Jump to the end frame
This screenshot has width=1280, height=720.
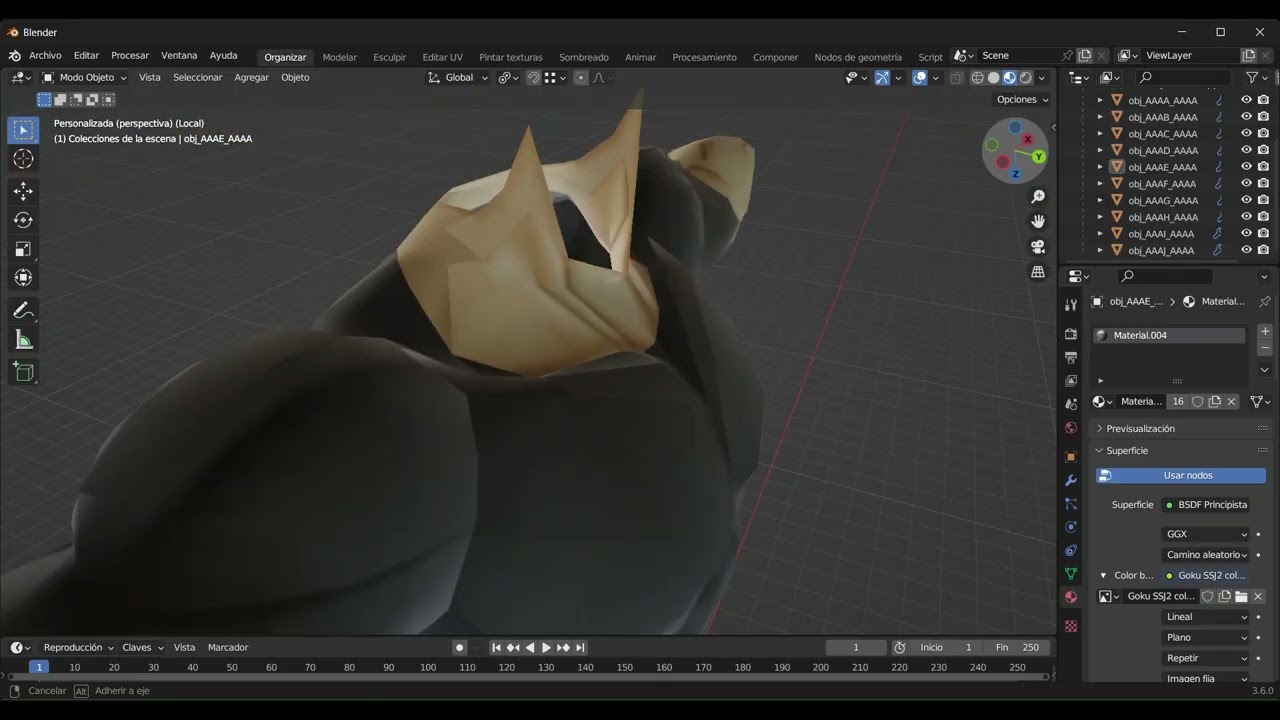580,648
